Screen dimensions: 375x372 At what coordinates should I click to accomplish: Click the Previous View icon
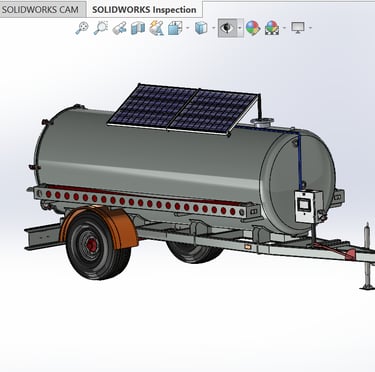tap(119, 28)
